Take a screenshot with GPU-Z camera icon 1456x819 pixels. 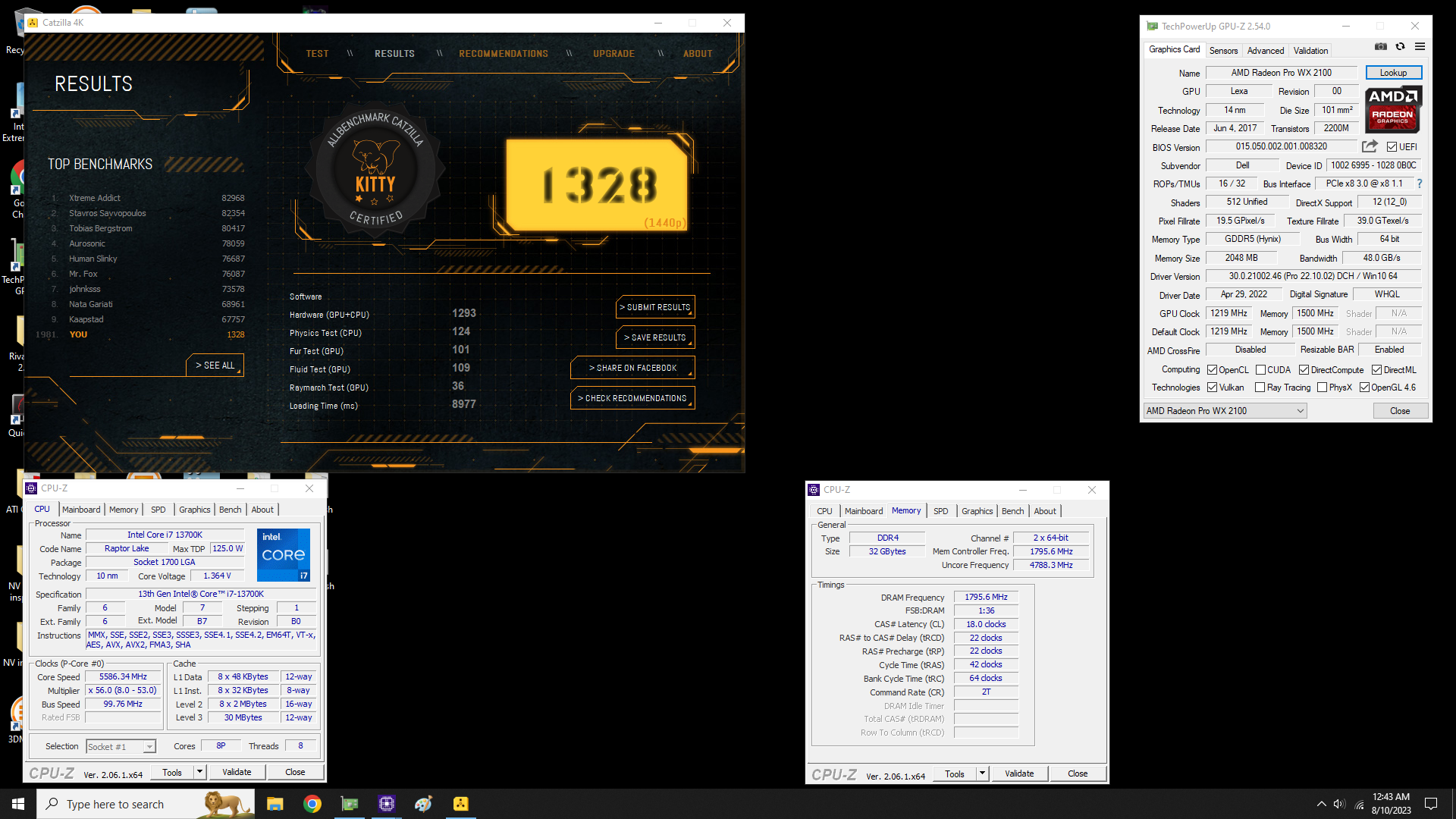click(x=1381, y=47)
